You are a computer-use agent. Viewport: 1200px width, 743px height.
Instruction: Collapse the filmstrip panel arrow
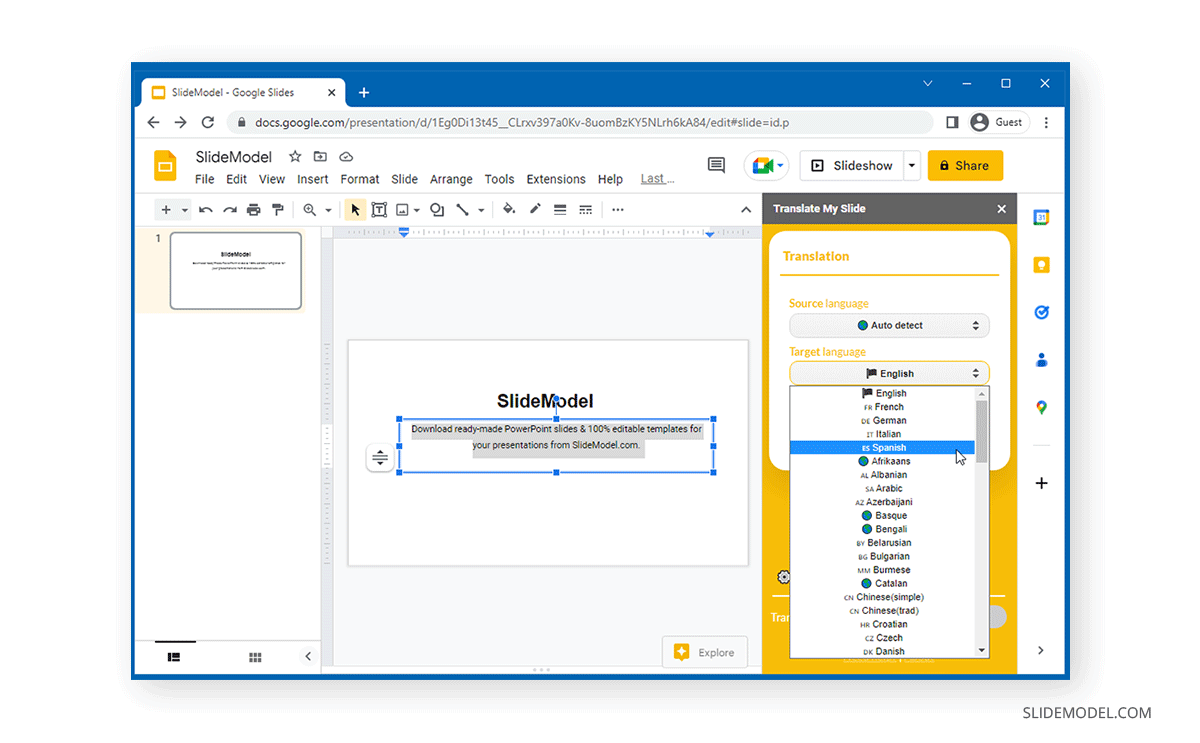(308, 657)
